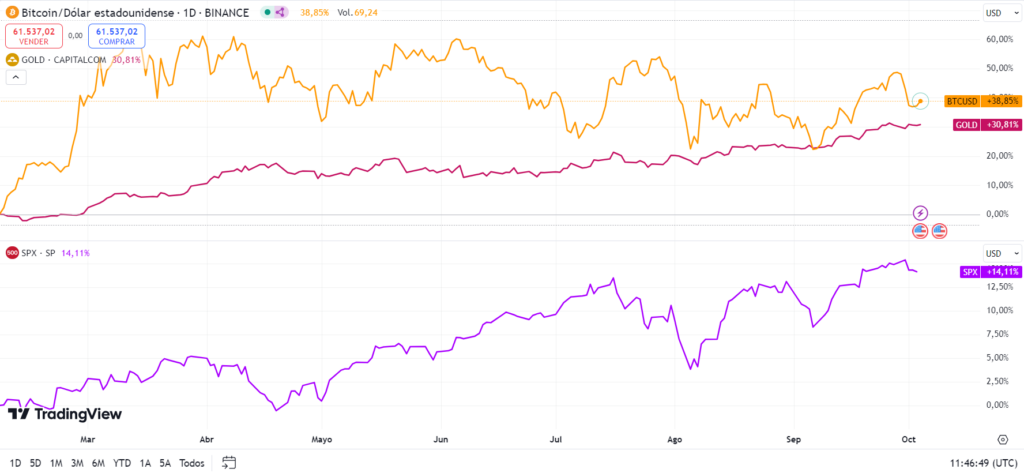Click the VENDER 61.537,02 button

pyautogui.click(x=34, y=36)
